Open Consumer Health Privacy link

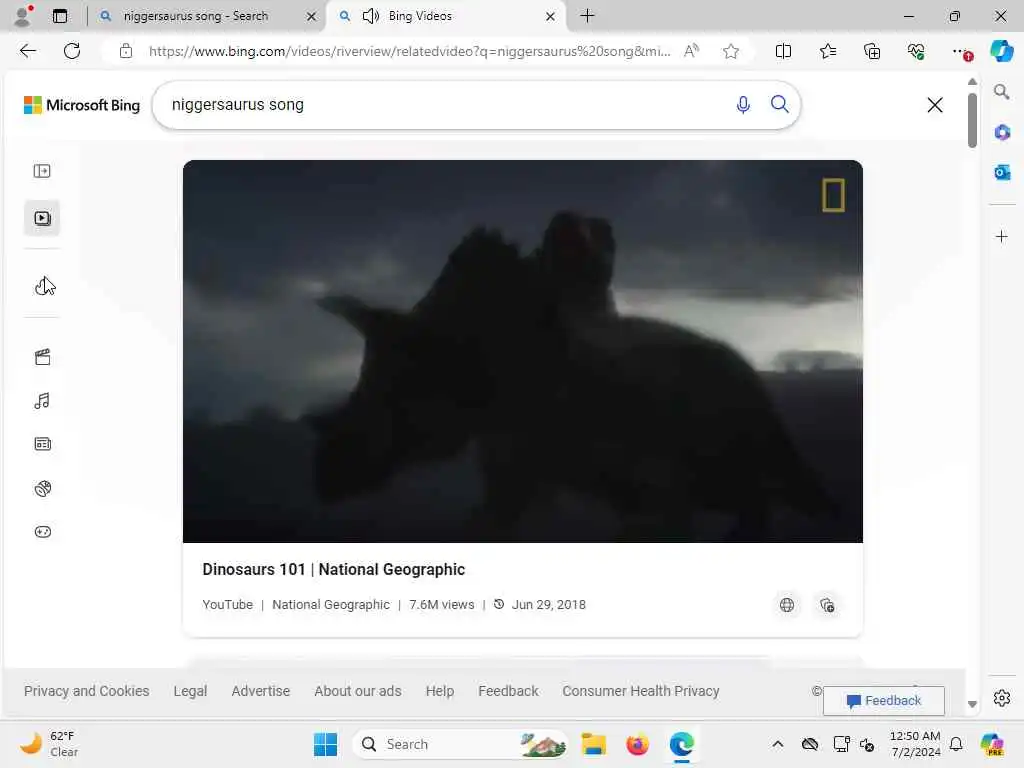641,691
